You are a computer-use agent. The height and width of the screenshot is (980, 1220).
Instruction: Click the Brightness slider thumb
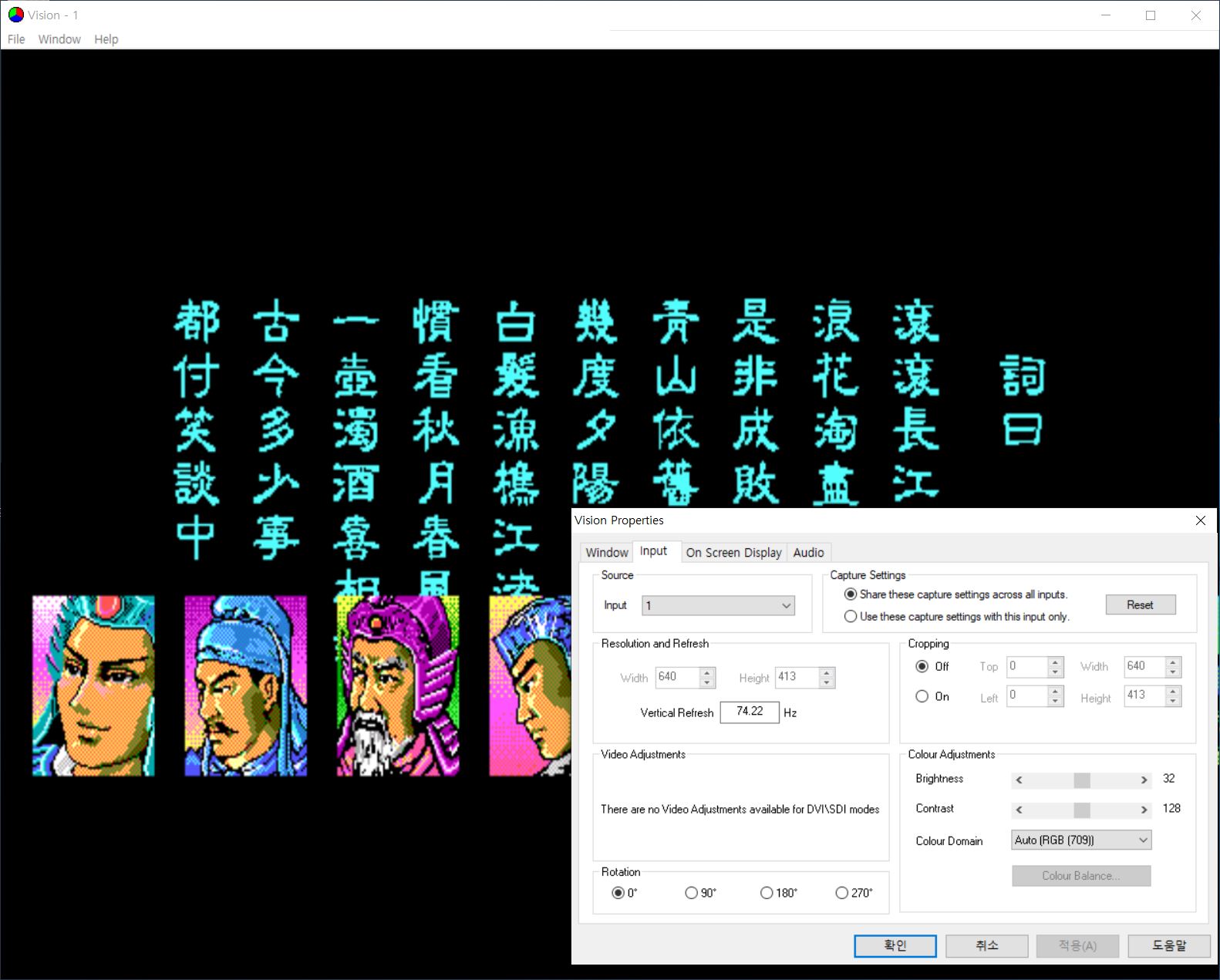click(1082, 780)
